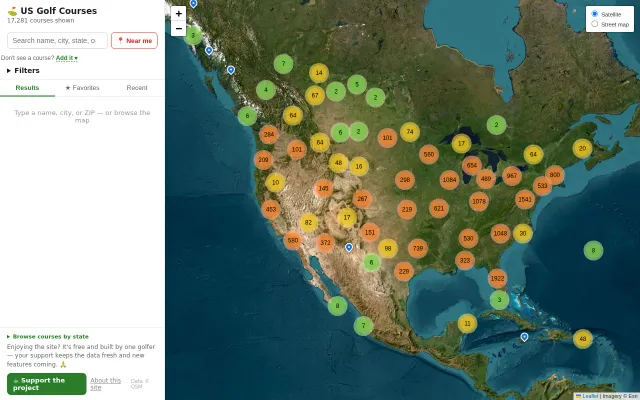Click the 20 cluster near Nova Scotia
640x400 pixels.
(x=582, y=149)
